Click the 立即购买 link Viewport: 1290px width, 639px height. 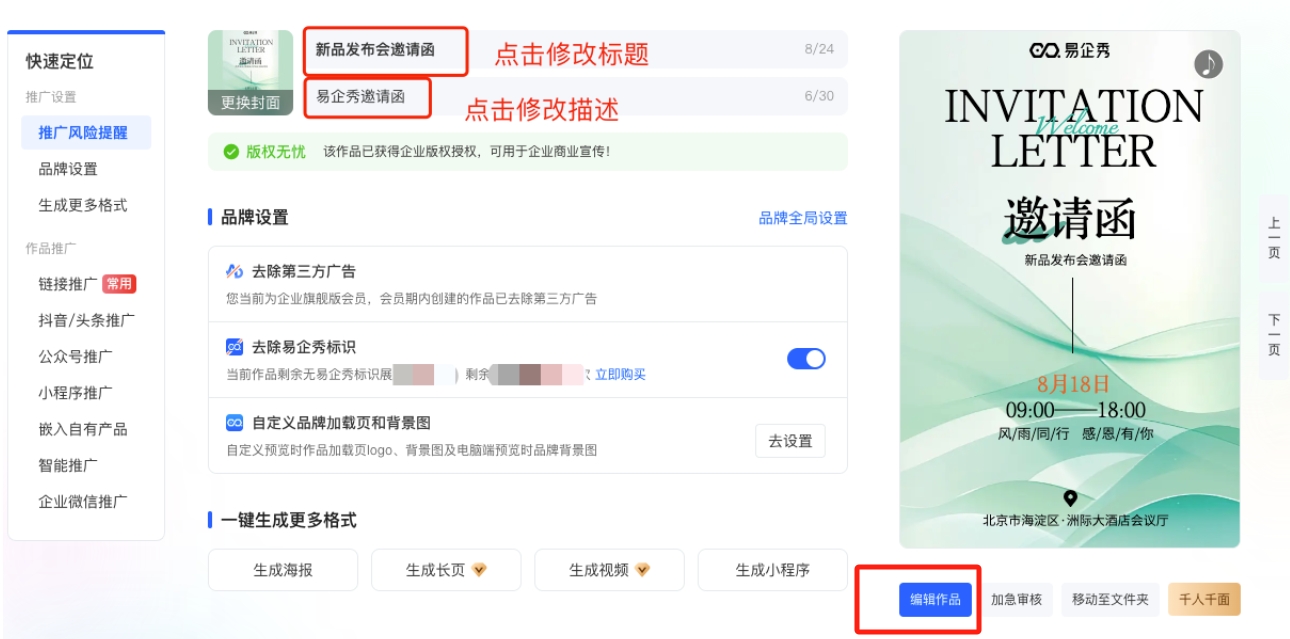click(x=620, y=374)
